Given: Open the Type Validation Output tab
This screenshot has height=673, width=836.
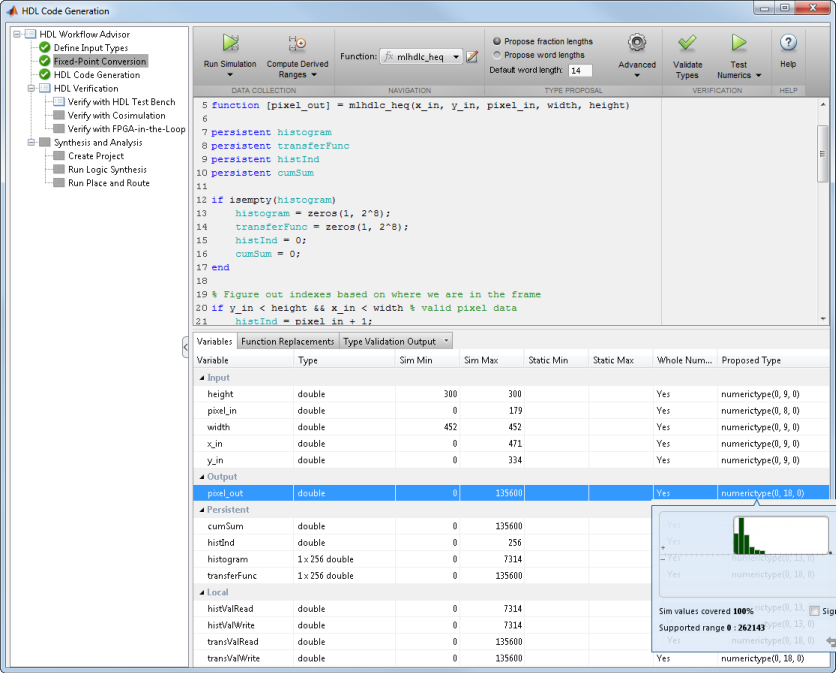Looking at the screenshot, I should 390,341.
